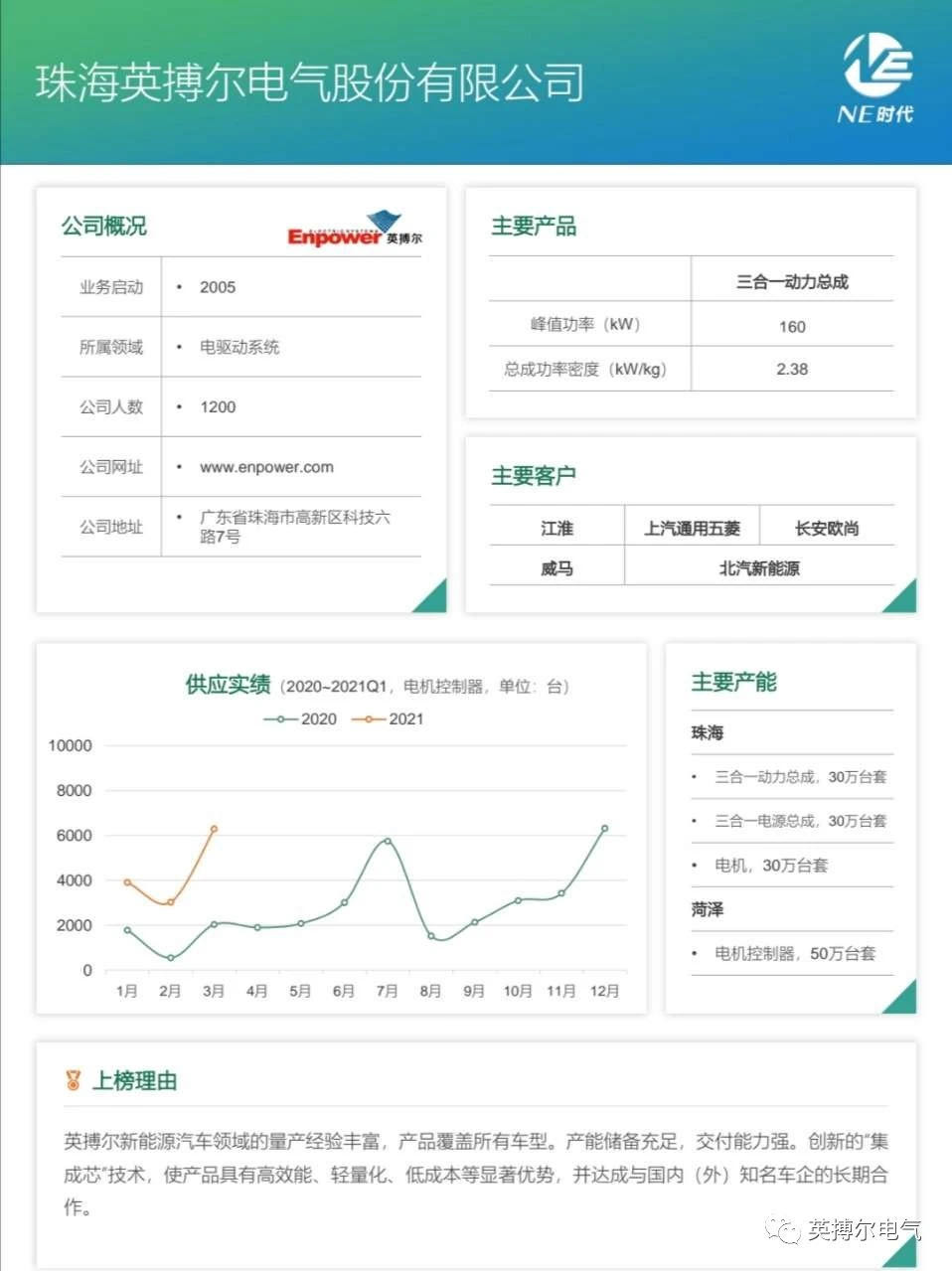Click the 公司地址 row label
952x1271 pixels.
(111, 527)
